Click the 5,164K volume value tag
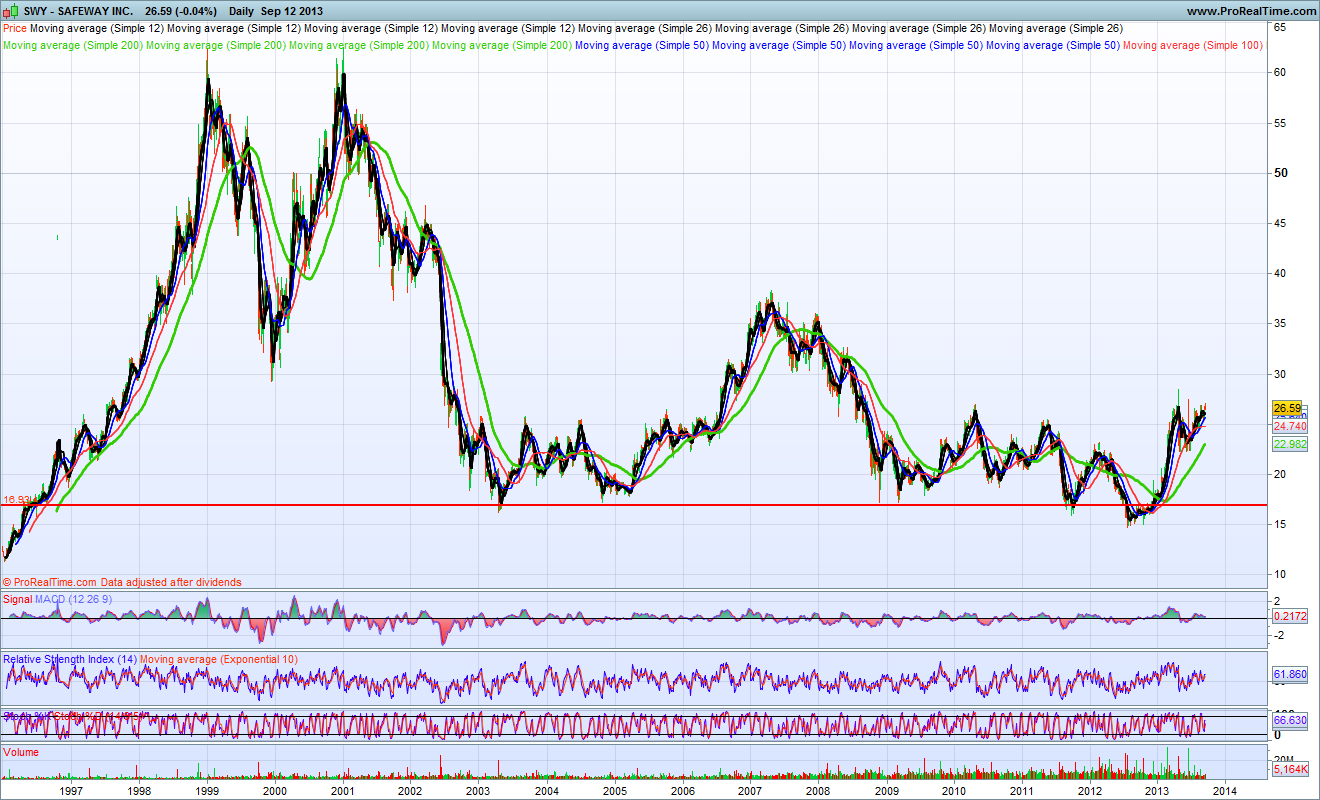The image size is (1320, 800). 1288,770
